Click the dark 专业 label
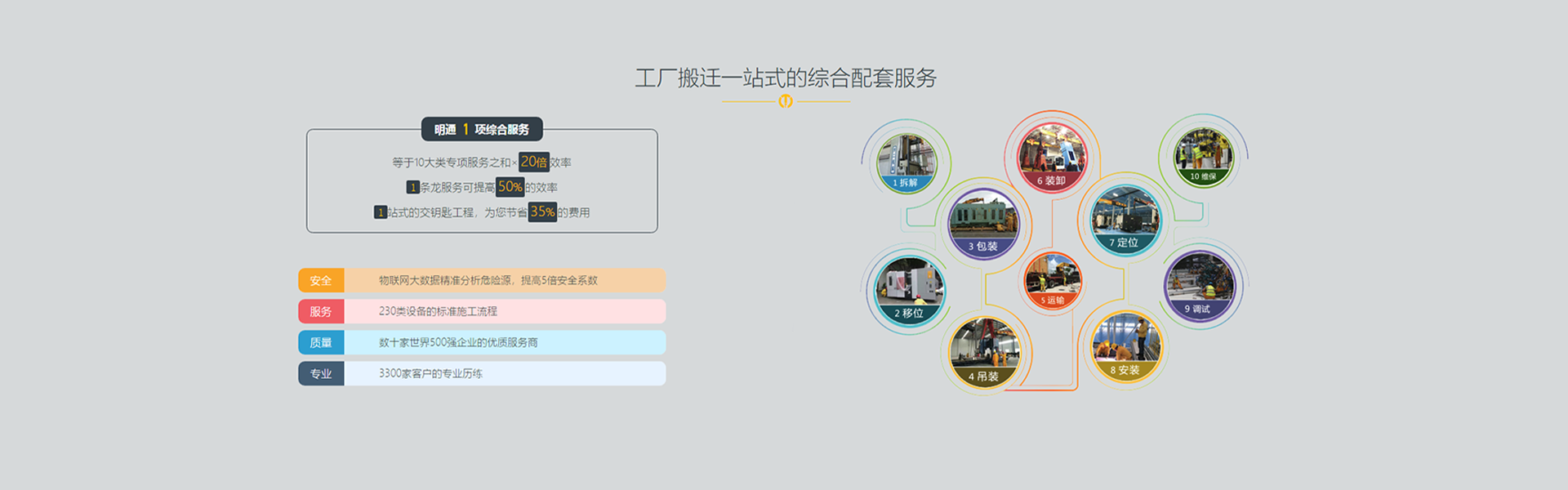The width and height of the screenshot is (1568, 490). 321,373
